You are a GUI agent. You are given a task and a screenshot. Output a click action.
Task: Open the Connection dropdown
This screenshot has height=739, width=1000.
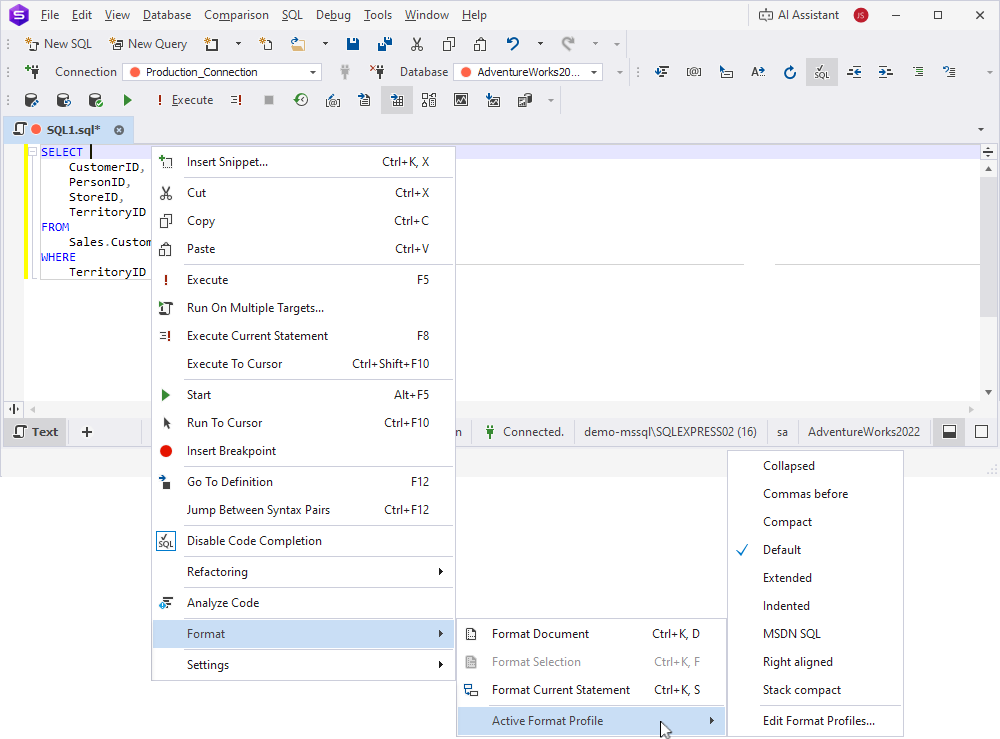[x=313, y=72]
